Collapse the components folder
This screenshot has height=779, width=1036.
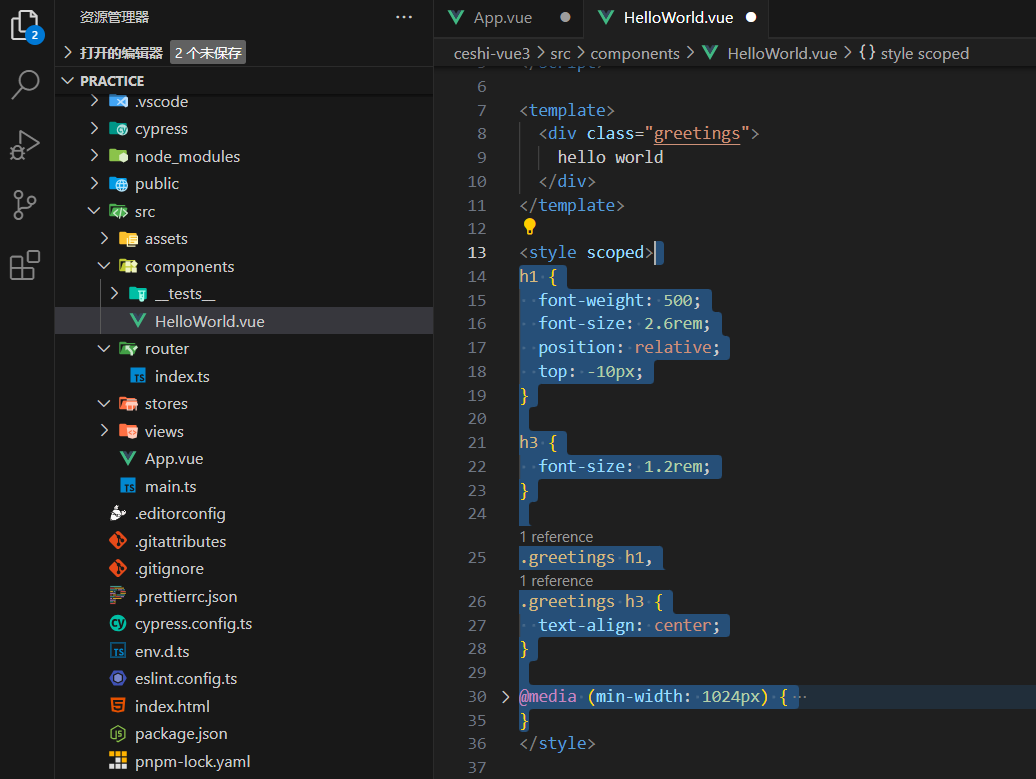click(104, 266)
